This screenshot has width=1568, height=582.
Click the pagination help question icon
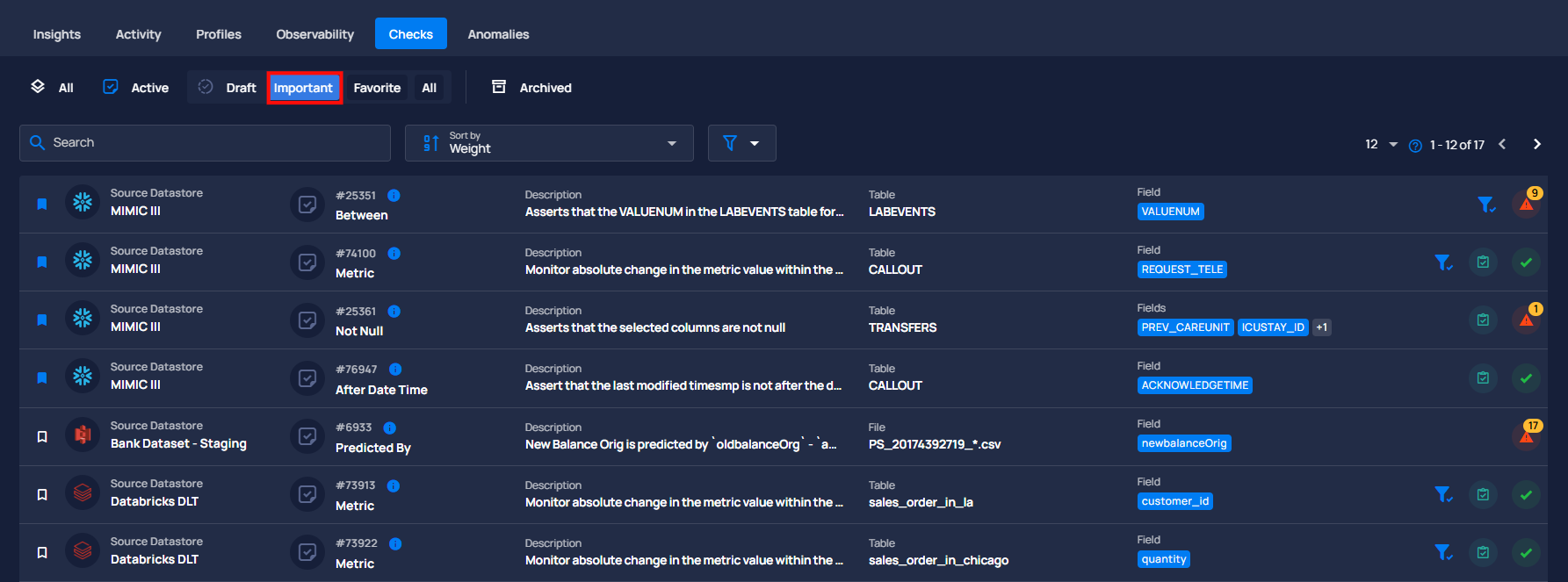[x=1415, y=146]
